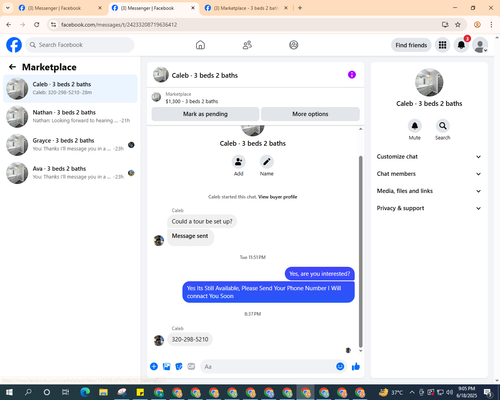The height and width of the screenshot is (400, 500).
Task: Search in conversation with magnifier icon
Action: 443,126
